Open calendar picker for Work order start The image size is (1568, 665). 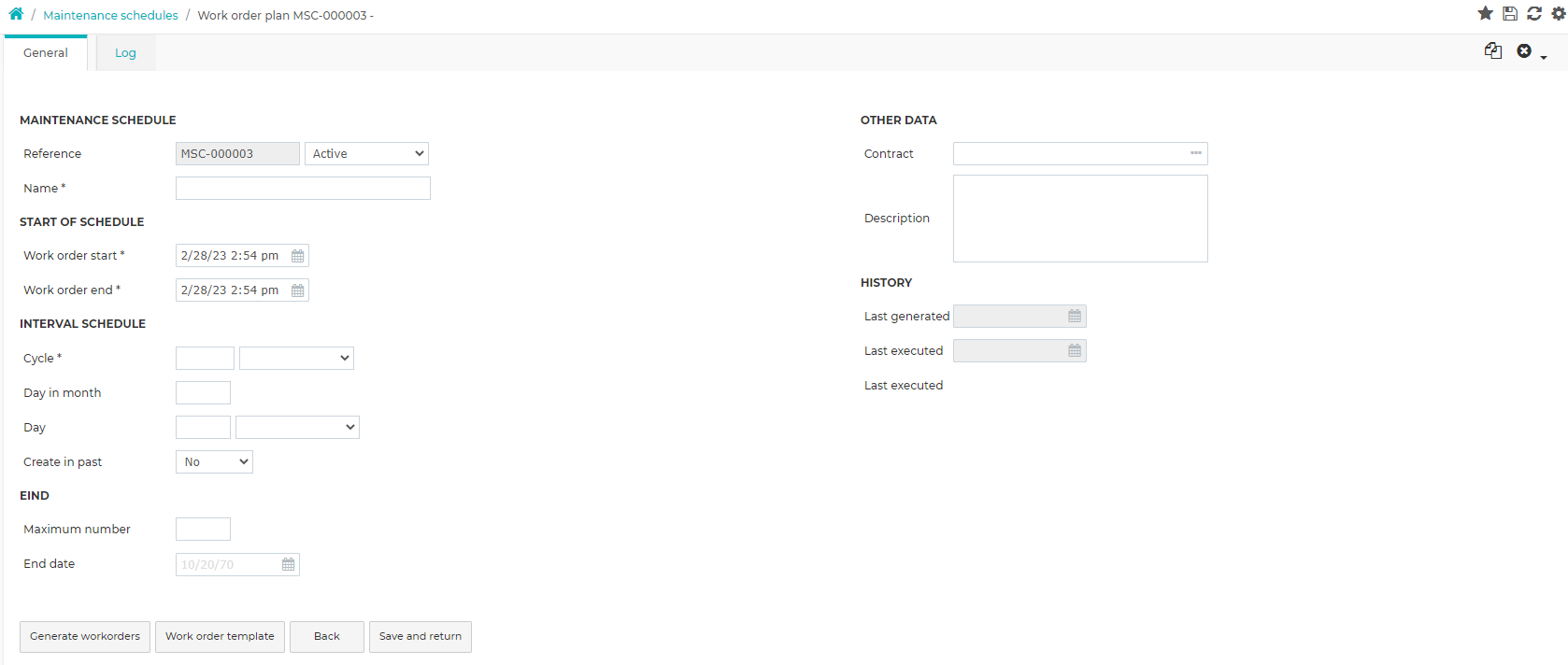tap(298, 256)
